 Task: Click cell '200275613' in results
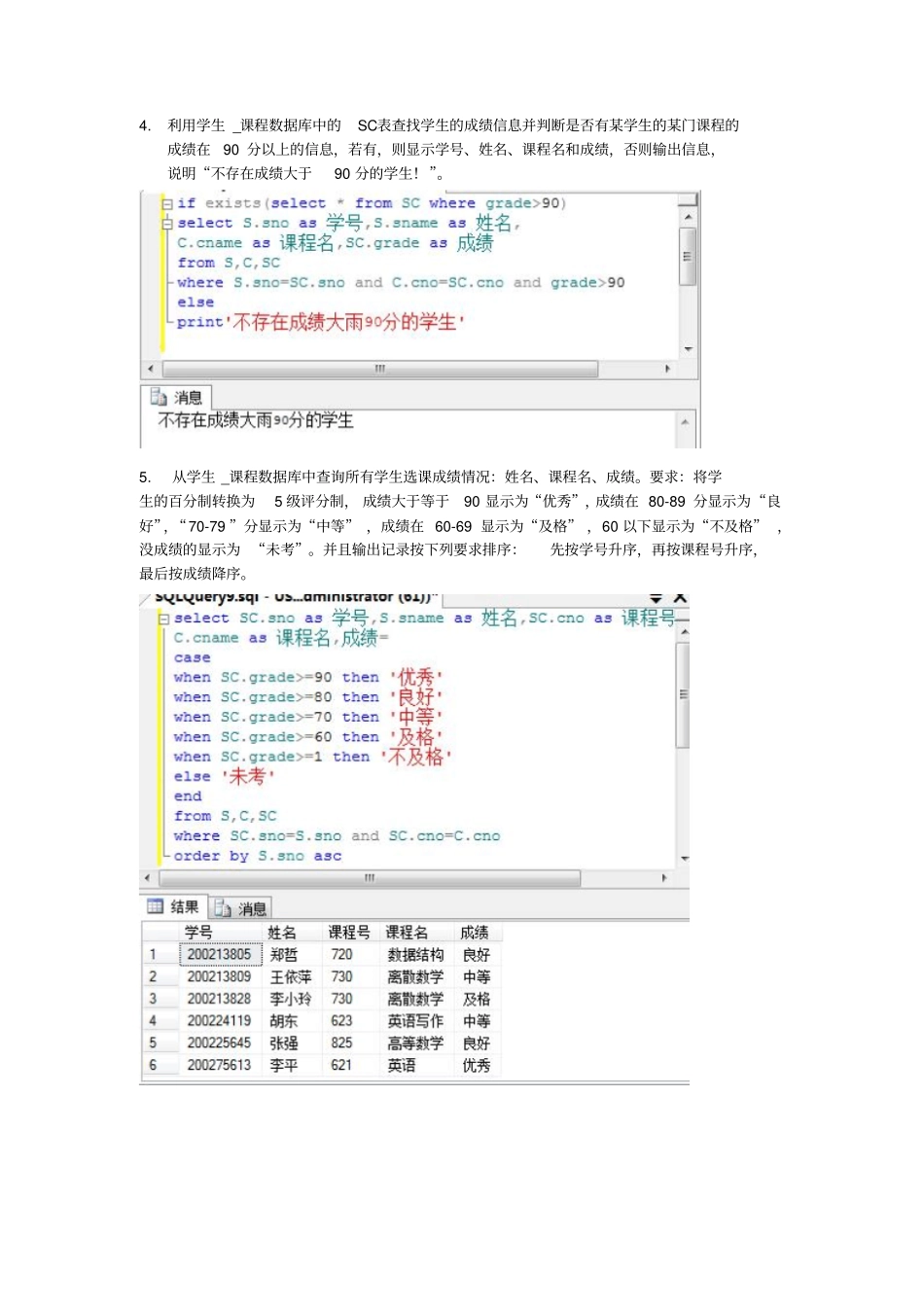tap(220, 1066)
